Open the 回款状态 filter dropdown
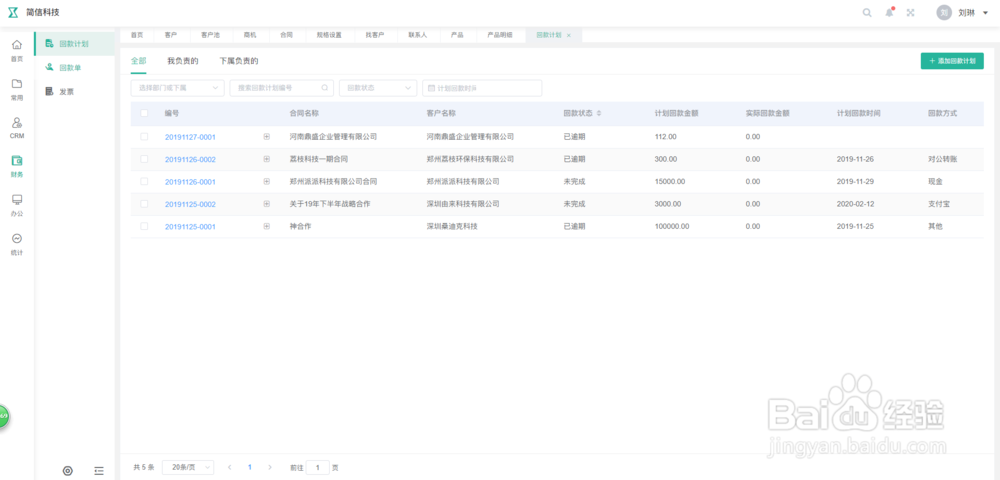The height and width of the screenshot is (480, 1000). (378, 88)
